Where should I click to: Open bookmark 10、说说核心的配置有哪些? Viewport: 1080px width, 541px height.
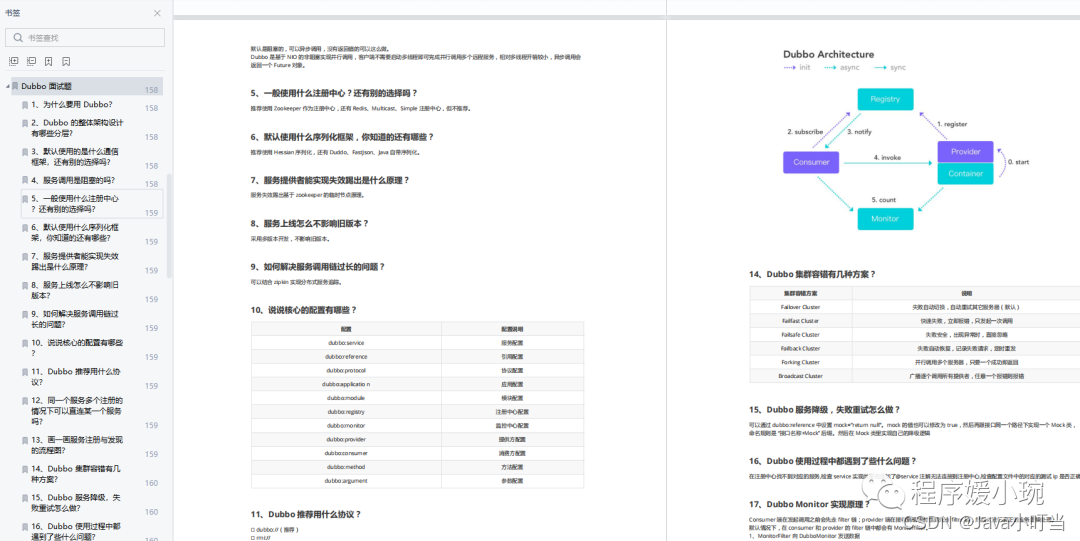[x=77, y=347]
